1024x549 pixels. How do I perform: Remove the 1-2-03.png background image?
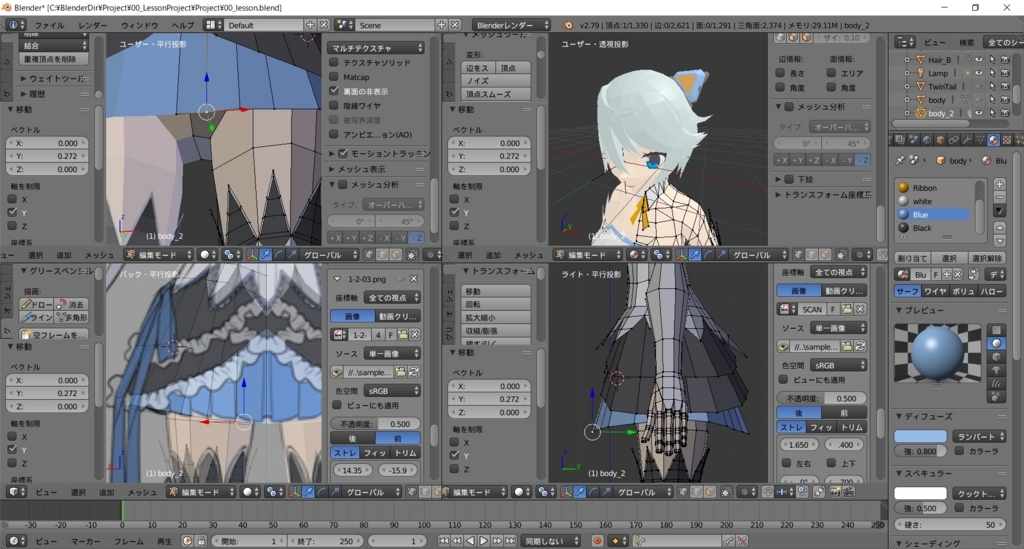click(414, 279)
